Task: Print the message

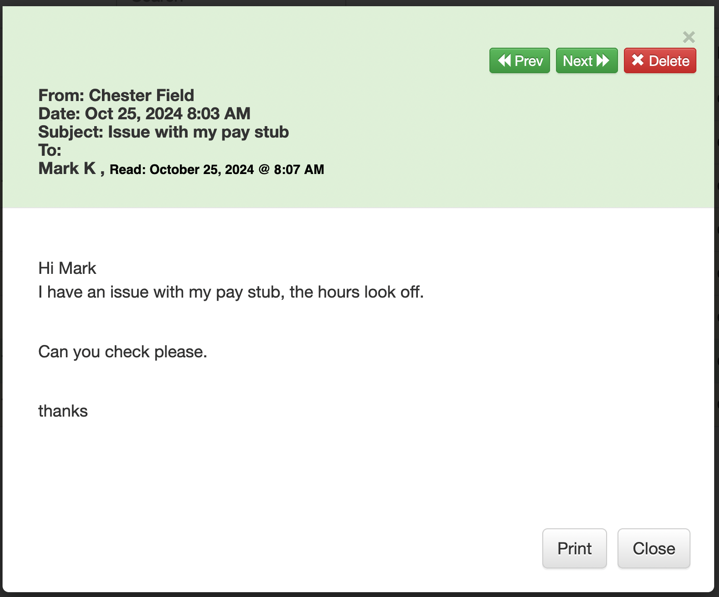Action: point(574,548)
